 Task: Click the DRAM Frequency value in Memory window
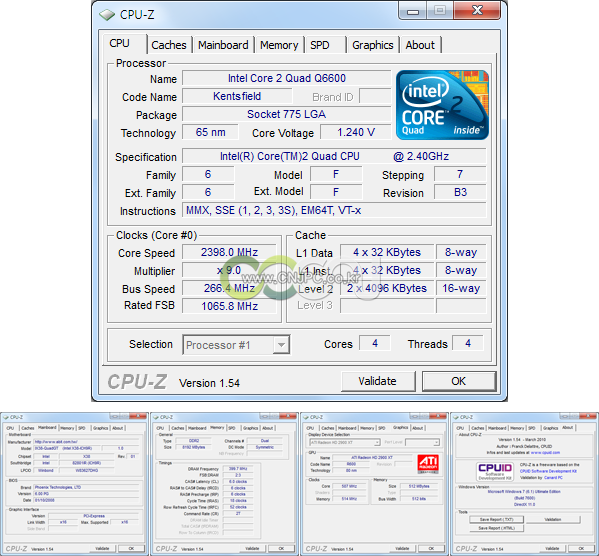238,468
